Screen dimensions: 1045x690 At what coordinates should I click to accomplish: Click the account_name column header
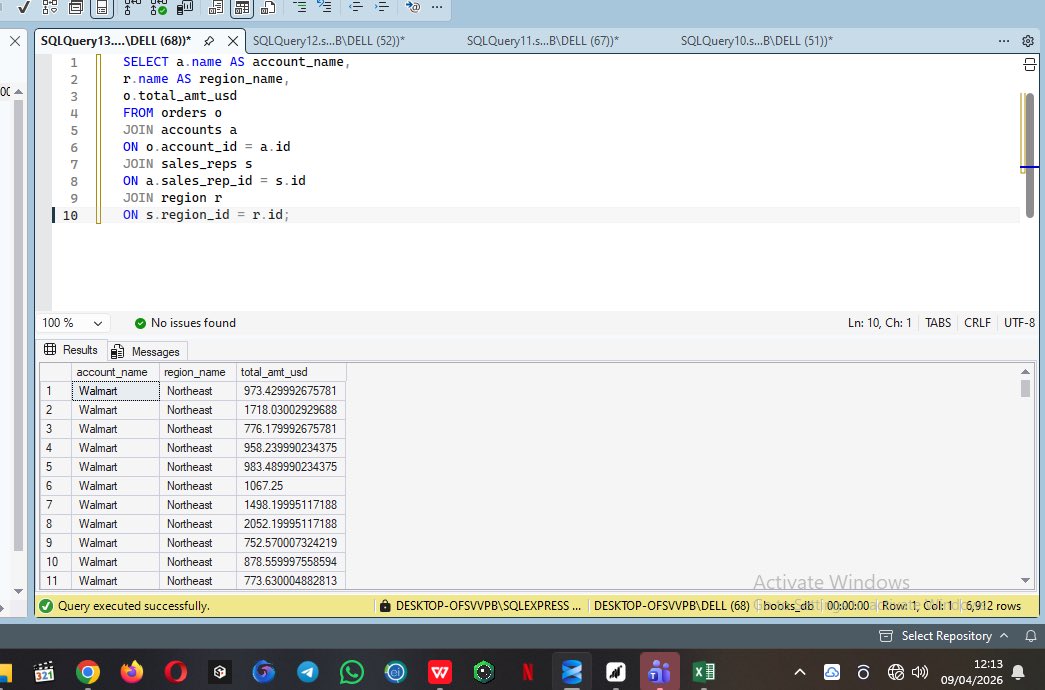(x=115, y=372)
